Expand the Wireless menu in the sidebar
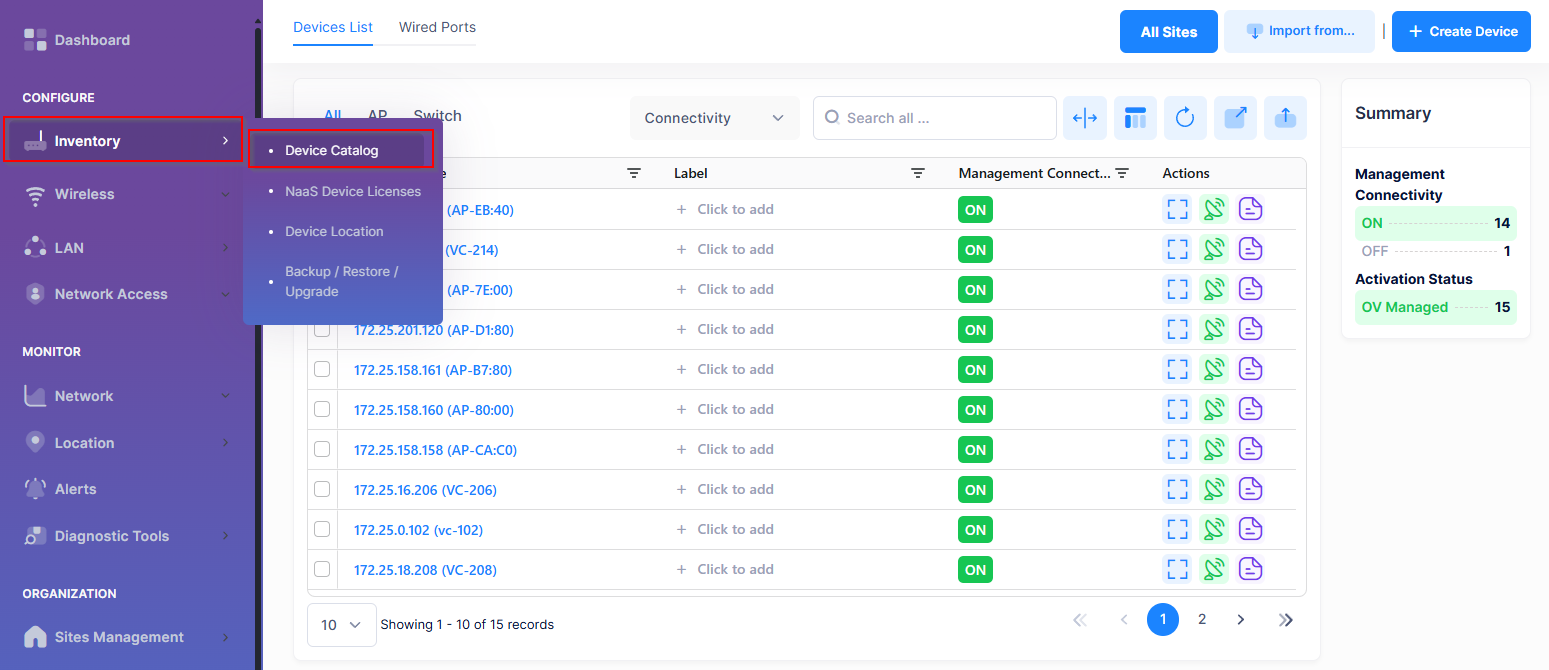The height and width of the screenshot is (670, 1549). [128, 194]
